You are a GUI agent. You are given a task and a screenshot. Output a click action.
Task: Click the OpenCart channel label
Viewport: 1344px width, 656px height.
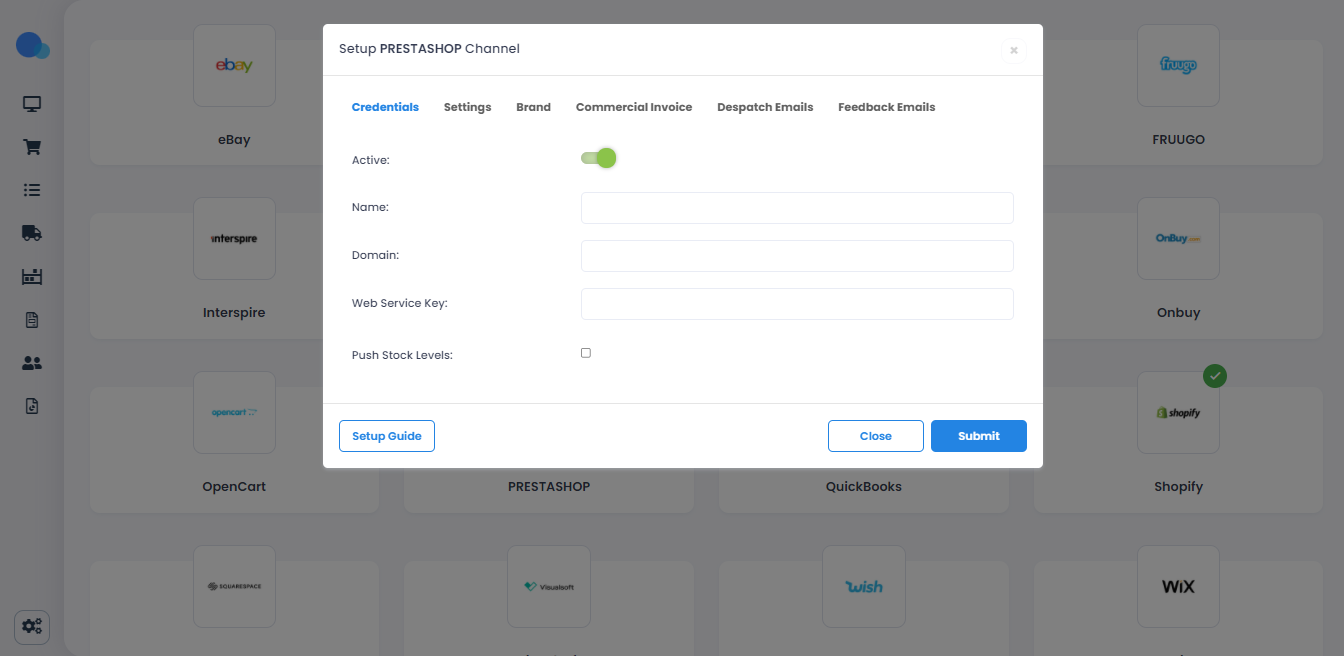234,487
